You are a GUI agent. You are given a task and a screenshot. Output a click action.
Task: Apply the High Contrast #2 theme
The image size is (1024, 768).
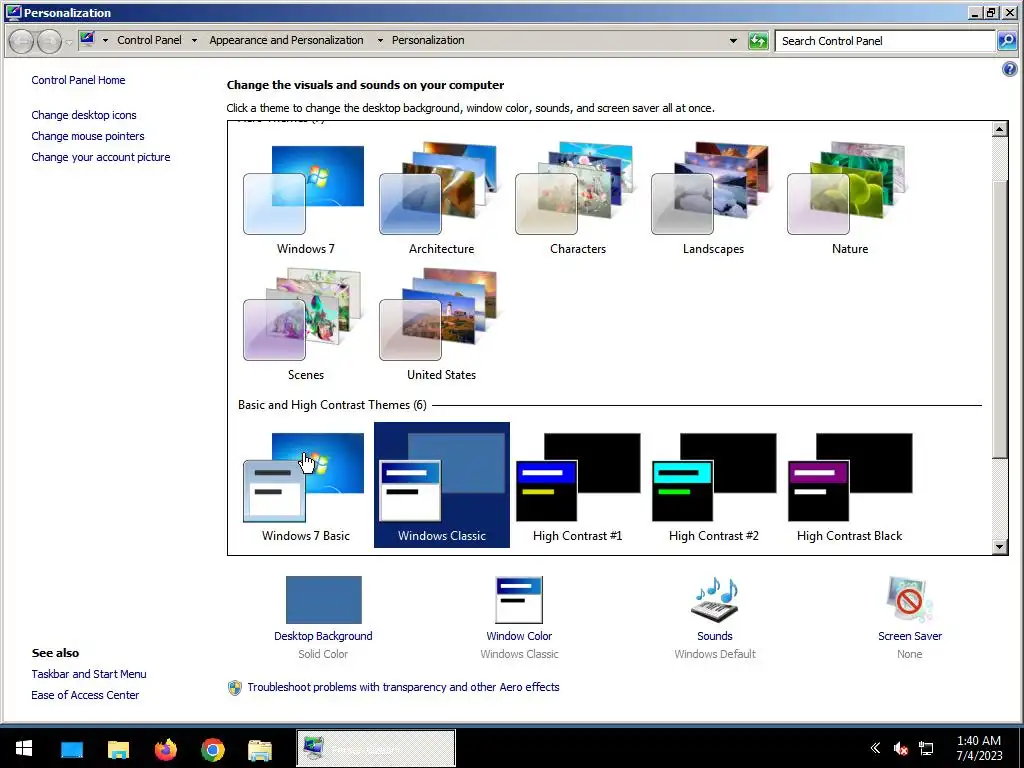(x=713, y=485)
